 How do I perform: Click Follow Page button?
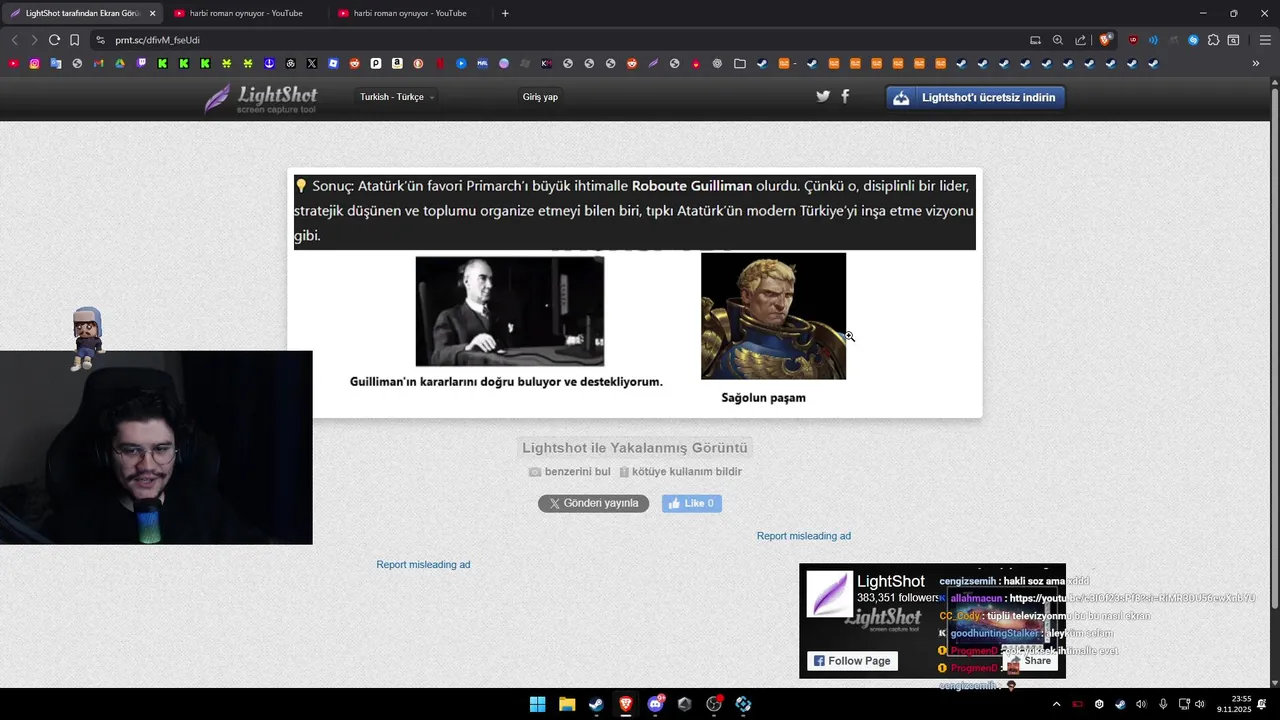coord(852,661)
